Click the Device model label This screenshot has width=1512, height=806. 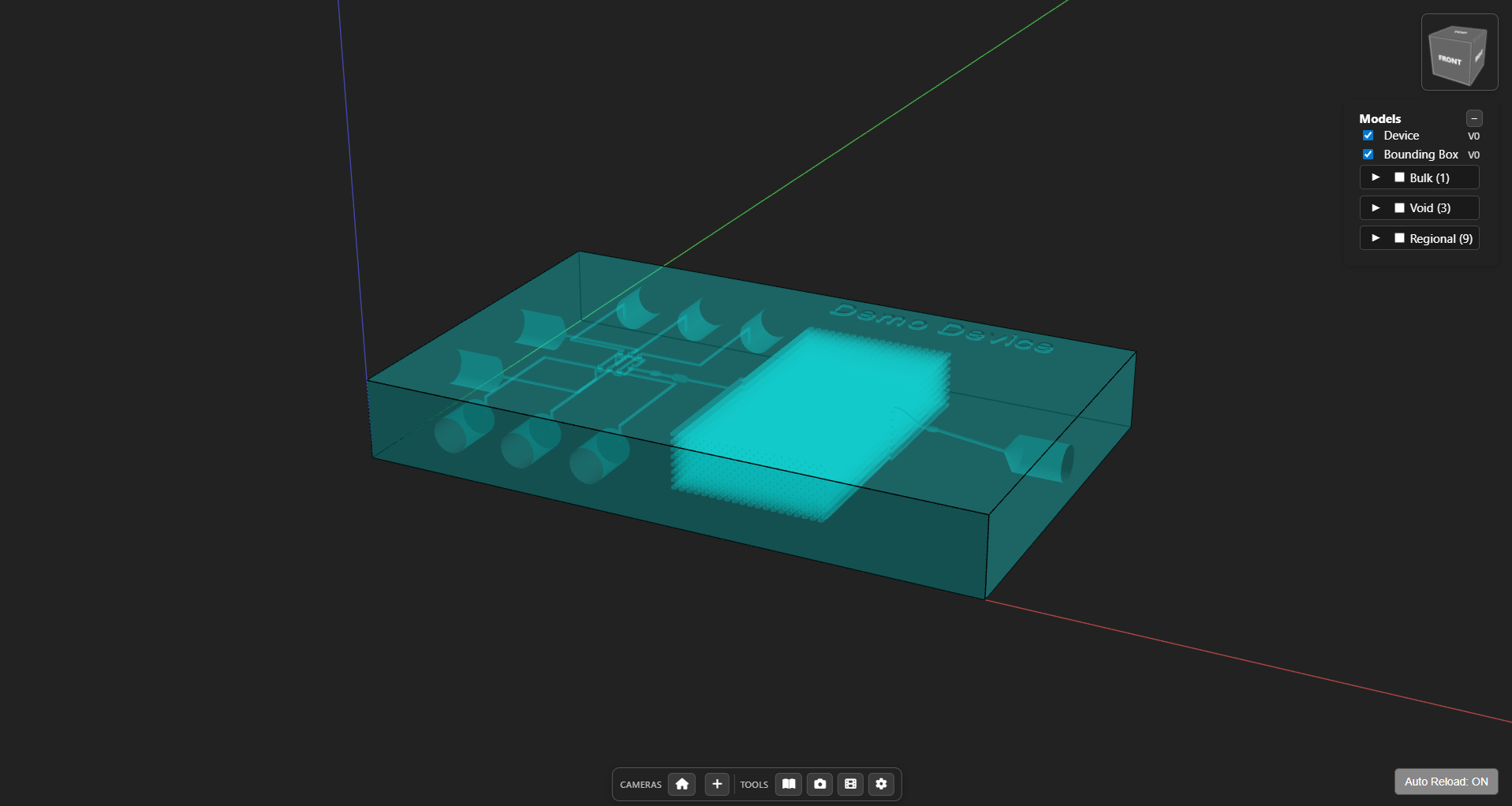click(x=1401, y=136)
